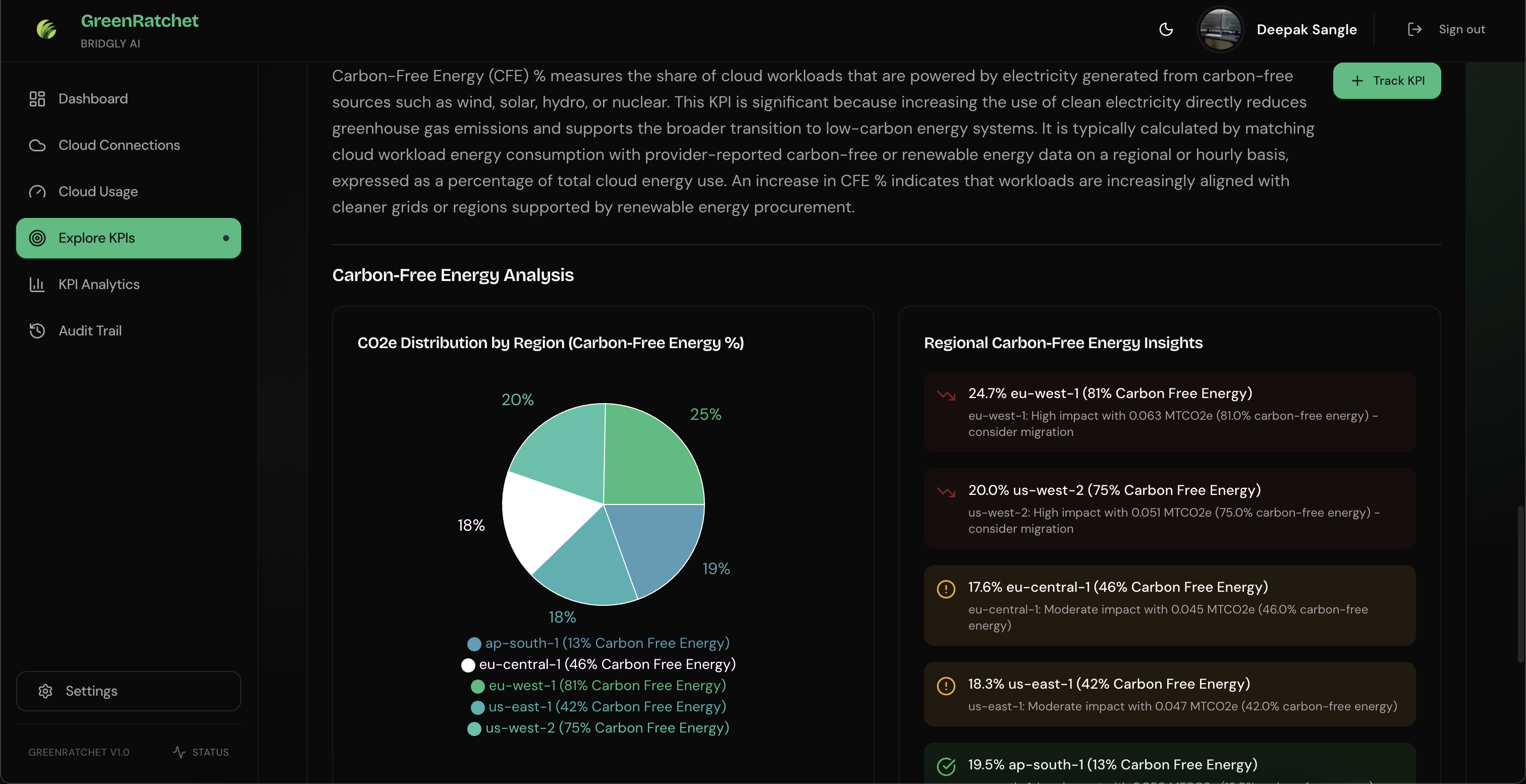Screen dimensions: 1526x784
Task: Open Settings via the gear icon
Action: click(45, 691)
